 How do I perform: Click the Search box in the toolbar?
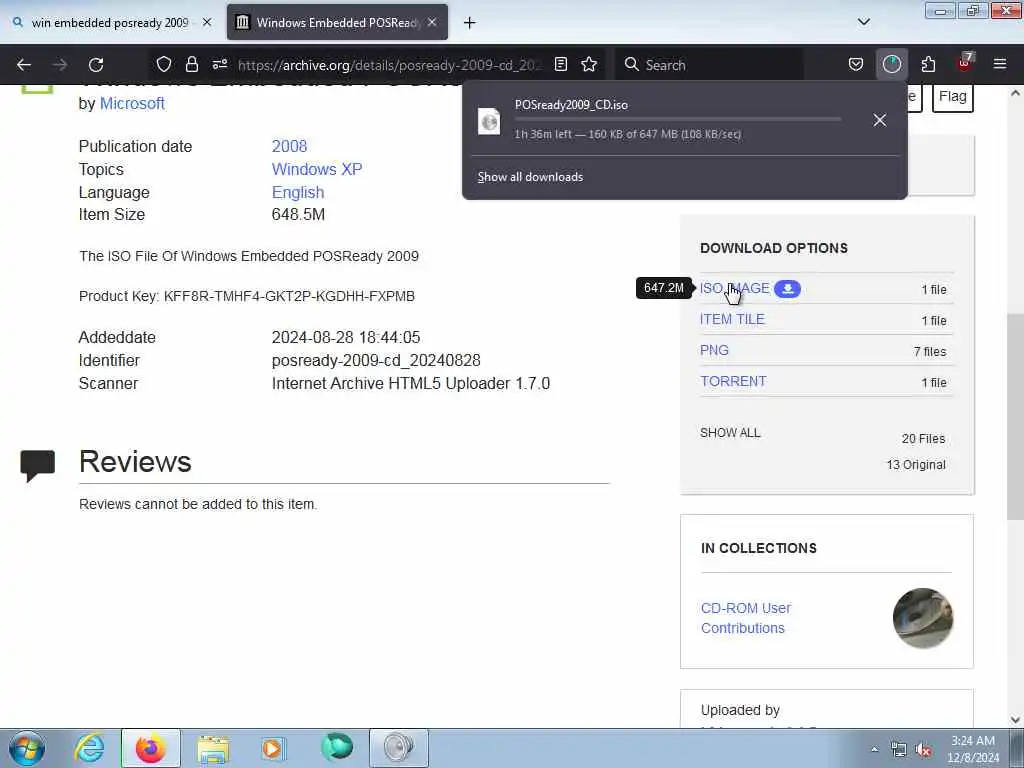(x=710, y=65)
